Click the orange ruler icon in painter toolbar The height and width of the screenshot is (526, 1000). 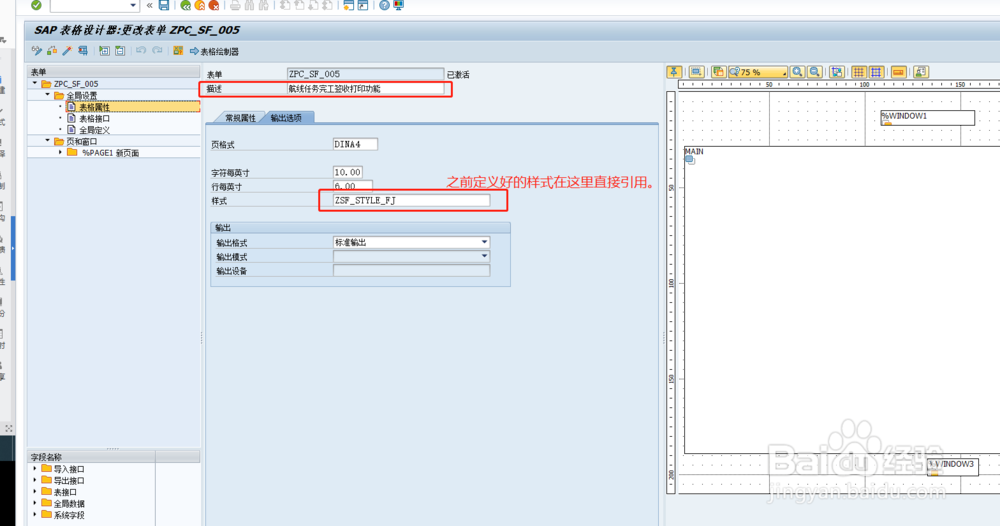[x=899, y=72]
